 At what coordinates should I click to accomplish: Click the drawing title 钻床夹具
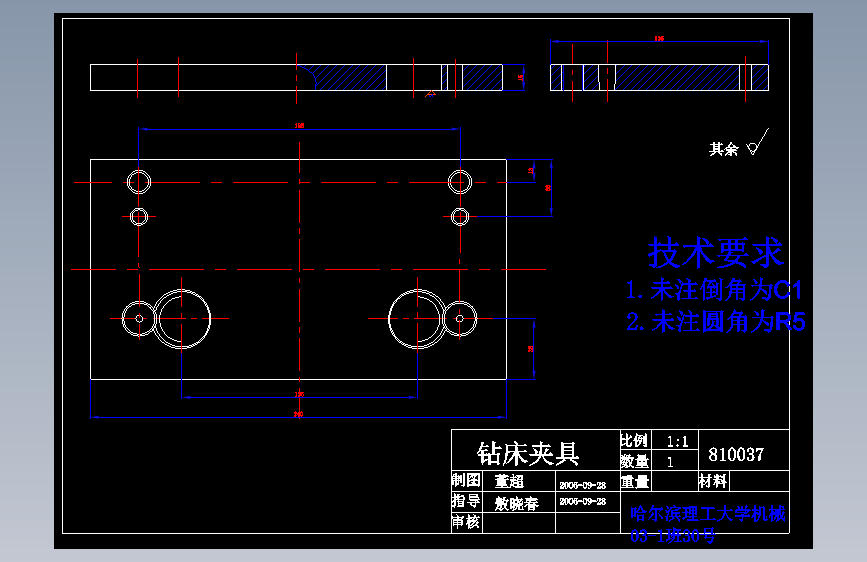click(528, 454)
